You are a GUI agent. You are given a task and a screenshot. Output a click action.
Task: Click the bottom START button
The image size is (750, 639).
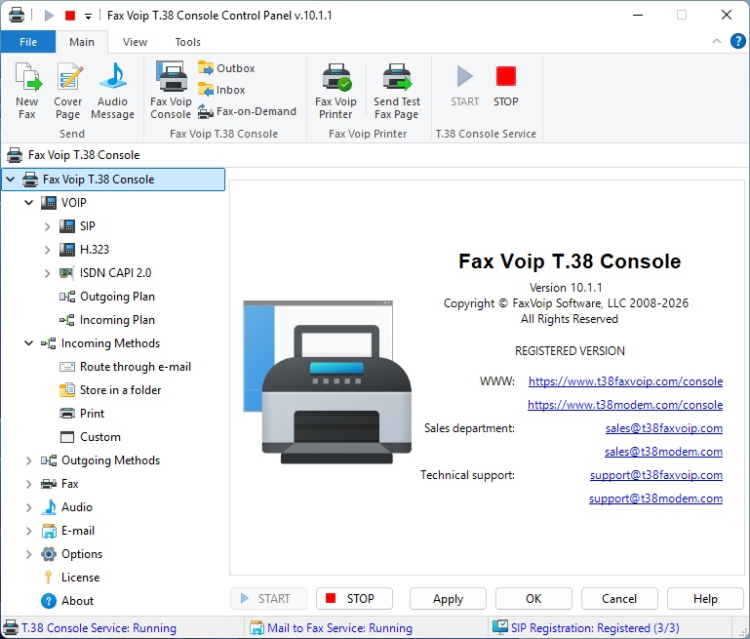pyautogui.click(x=268, y=599)
